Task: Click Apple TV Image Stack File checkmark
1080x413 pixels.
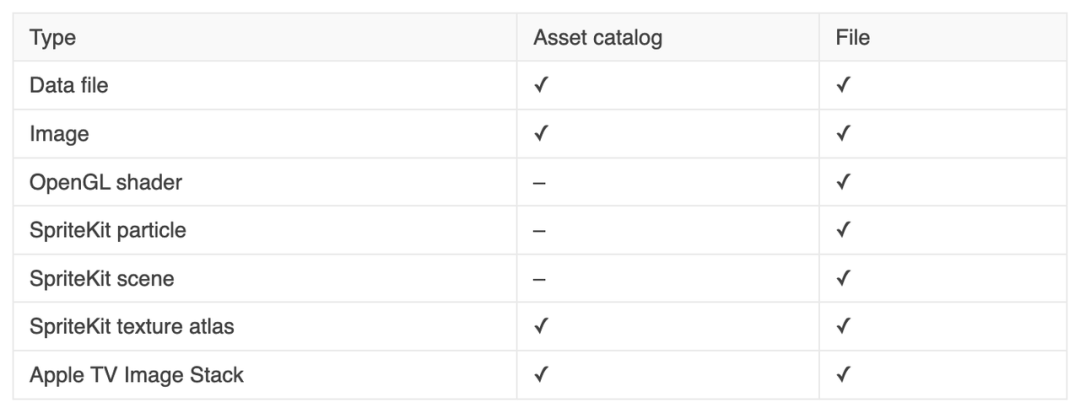Action: [842, 376]
